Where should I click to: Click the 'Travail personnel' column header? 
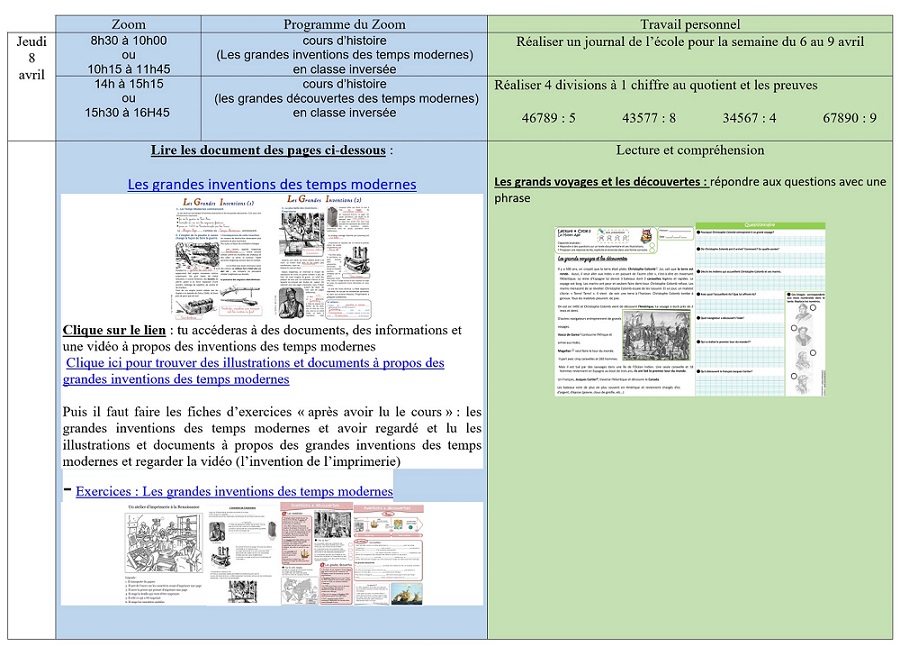point(690,24)
